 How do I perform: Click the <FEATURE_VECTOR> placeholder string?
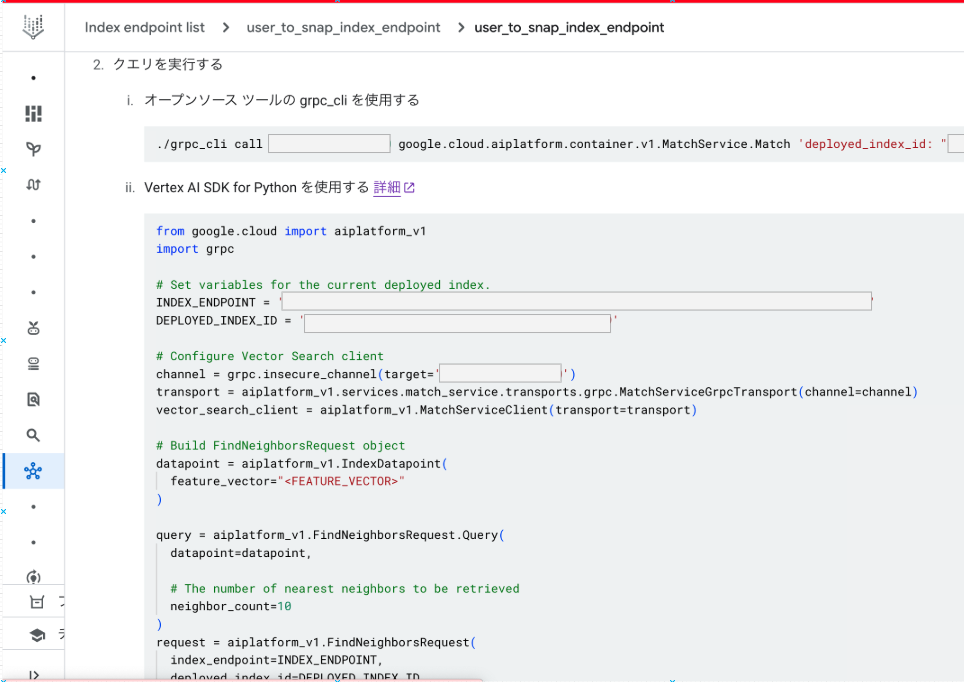[341, 481]
